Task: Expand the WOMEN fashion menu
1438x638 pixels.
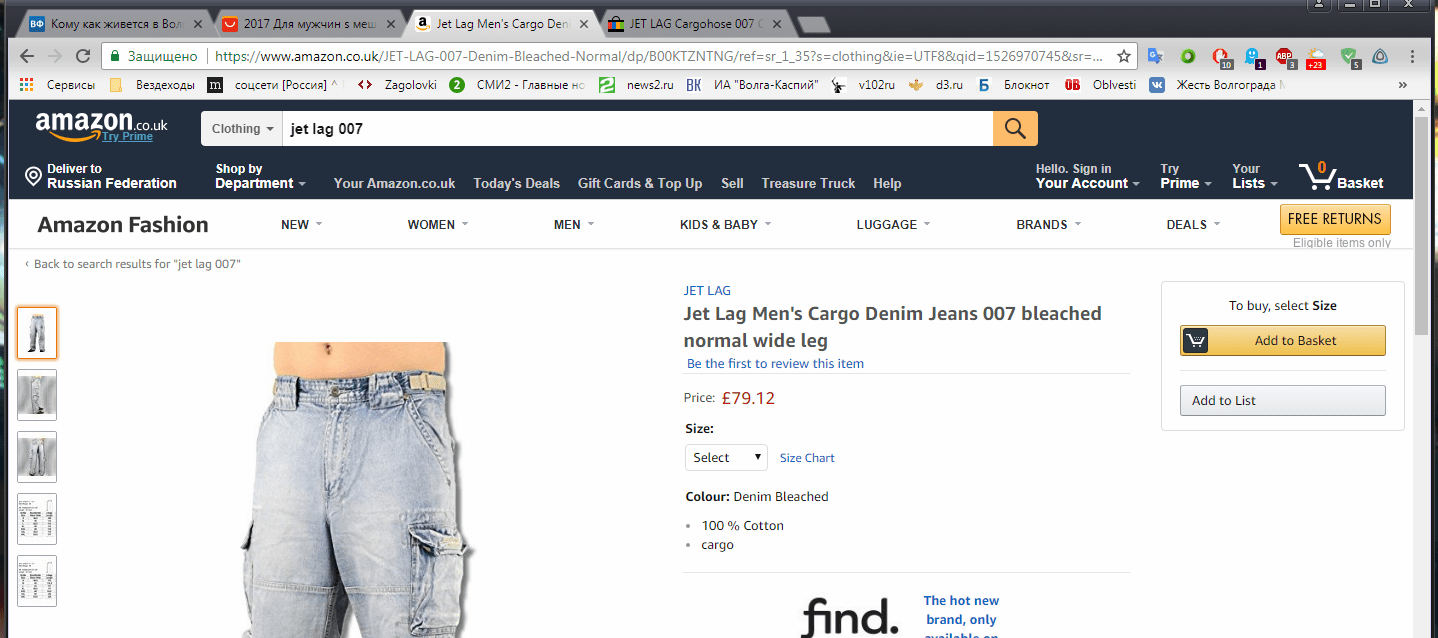Action: 437,225
